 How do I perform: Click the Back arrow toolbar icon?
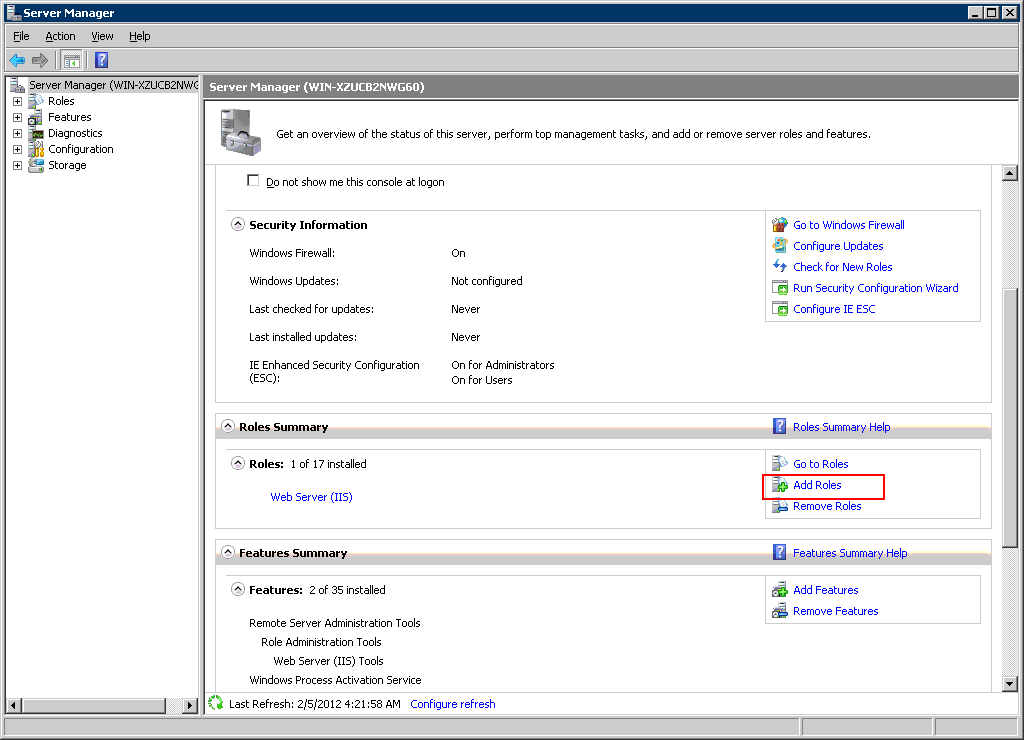click(17, 60)
